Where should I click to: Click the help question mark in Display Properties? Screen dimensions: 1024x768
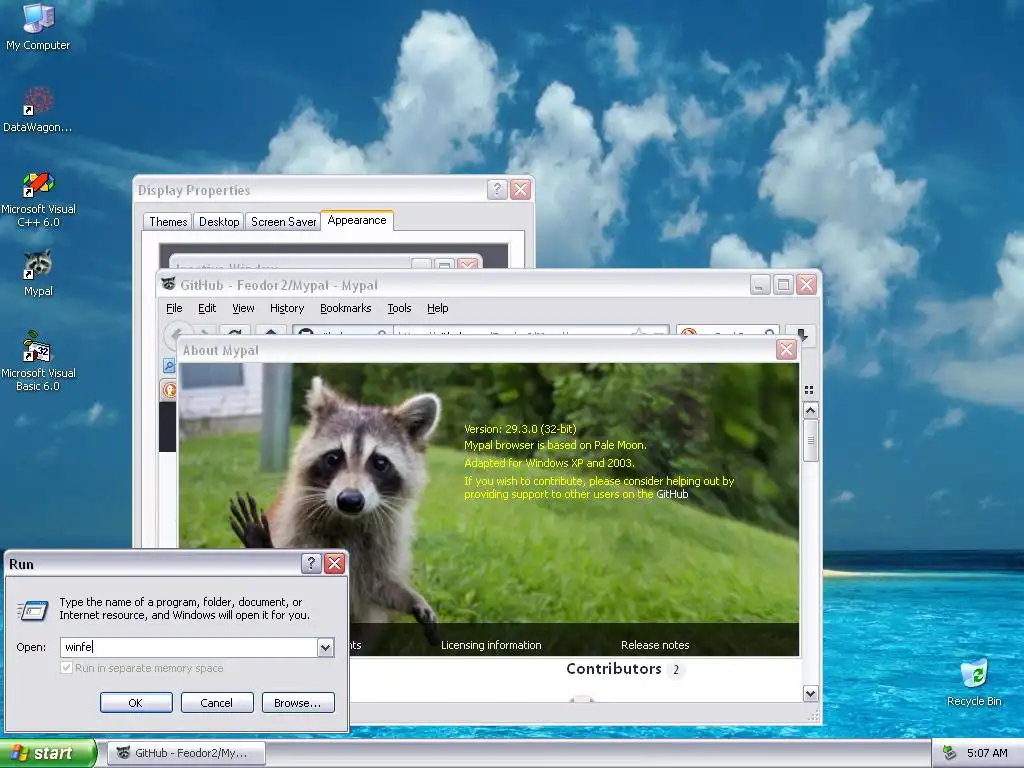(497, 189)
